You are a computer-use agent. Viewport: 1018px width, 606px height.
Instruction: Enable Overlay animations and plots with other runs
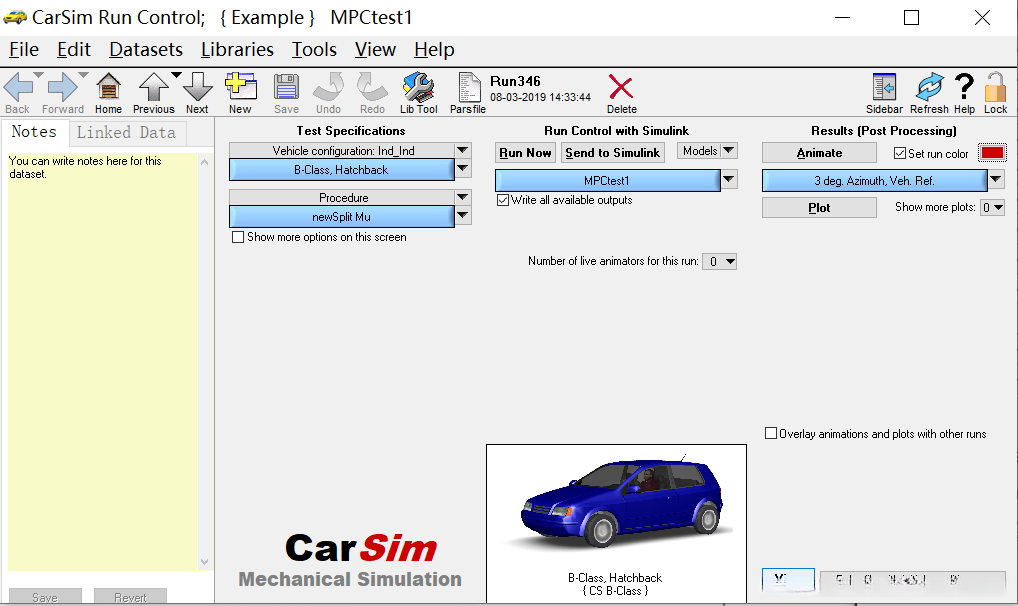point(771,434)
